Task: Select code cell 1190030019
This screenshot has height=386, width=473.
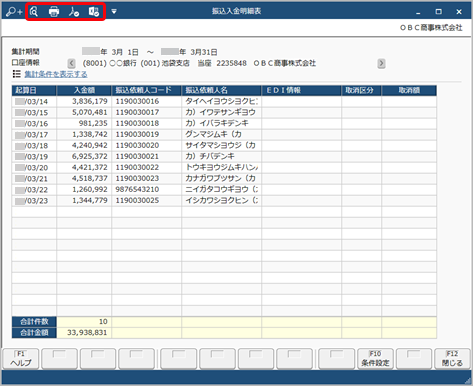Action: (x=146, y=134)
